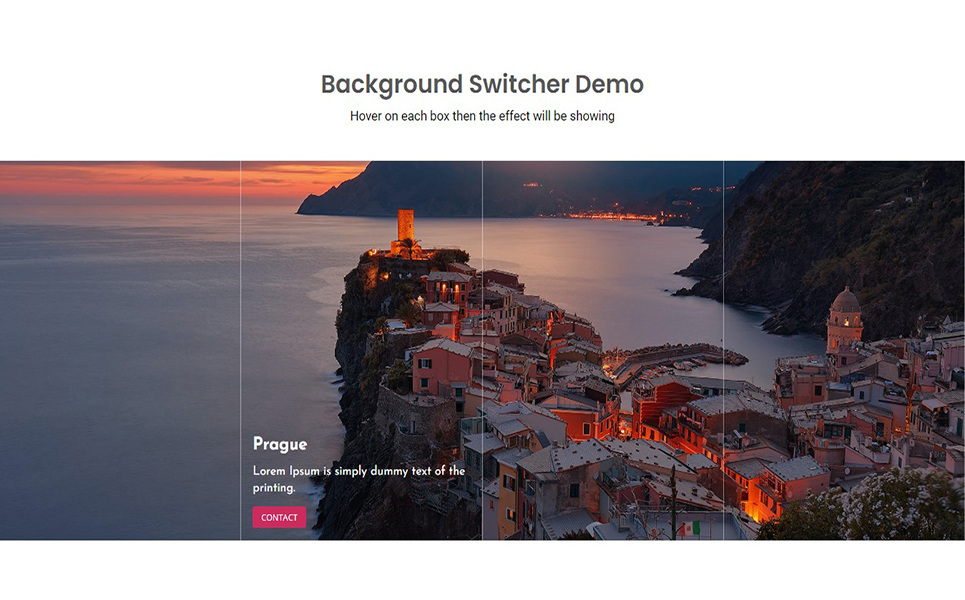Select the first box showing open sea
Viewport: 965px width, 600px height.
[120, 350]
